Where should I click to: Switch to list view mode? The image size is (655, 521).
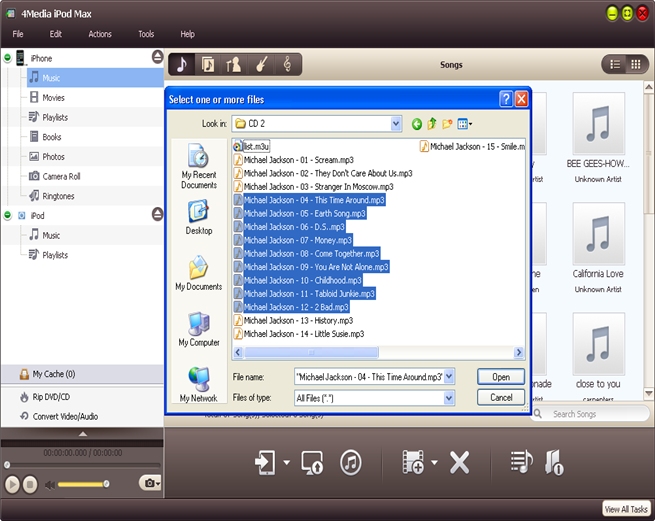(615, 64)
